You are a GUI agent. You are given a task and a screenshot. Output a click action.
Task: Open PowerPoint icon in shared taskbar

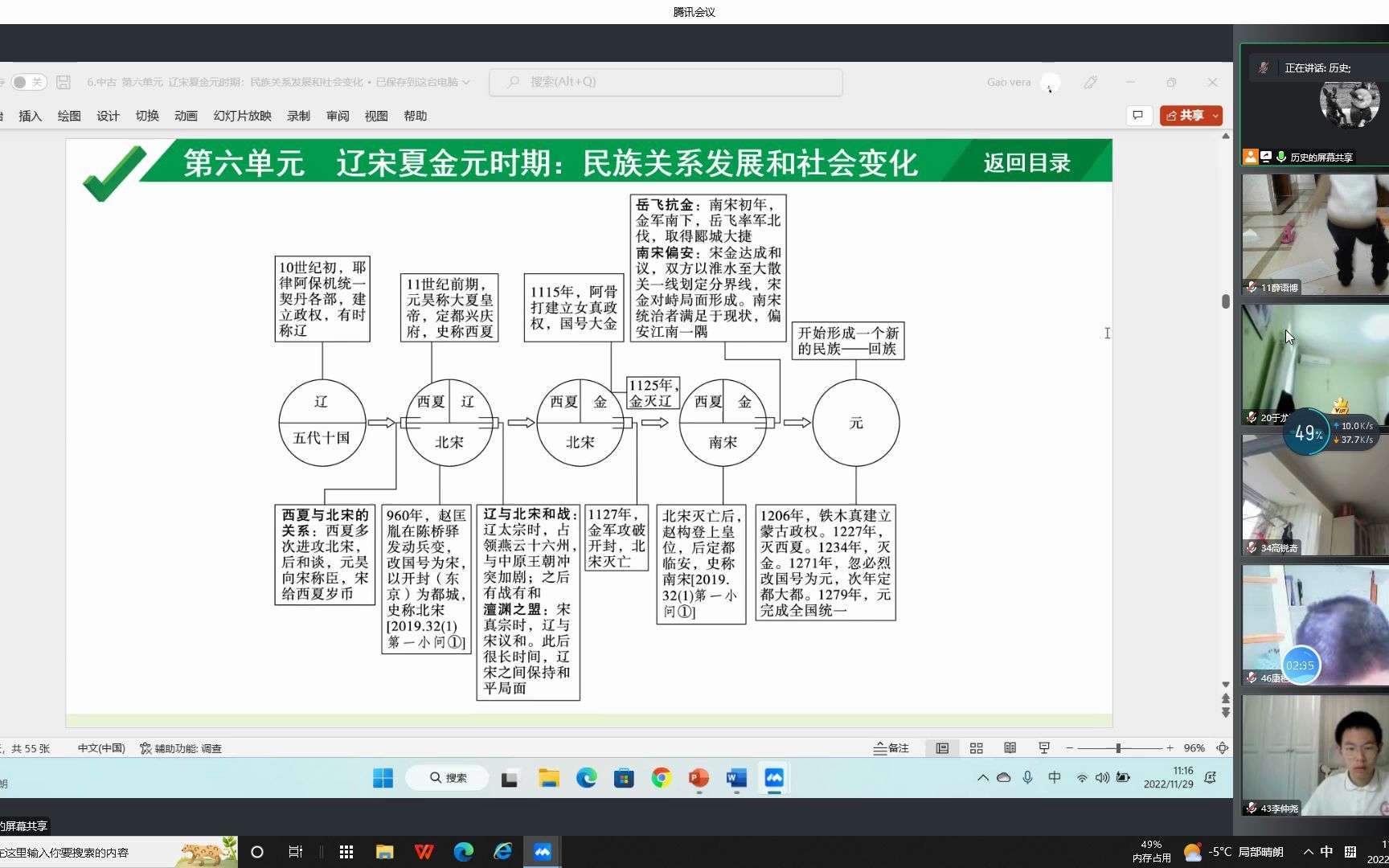[699, 778]
